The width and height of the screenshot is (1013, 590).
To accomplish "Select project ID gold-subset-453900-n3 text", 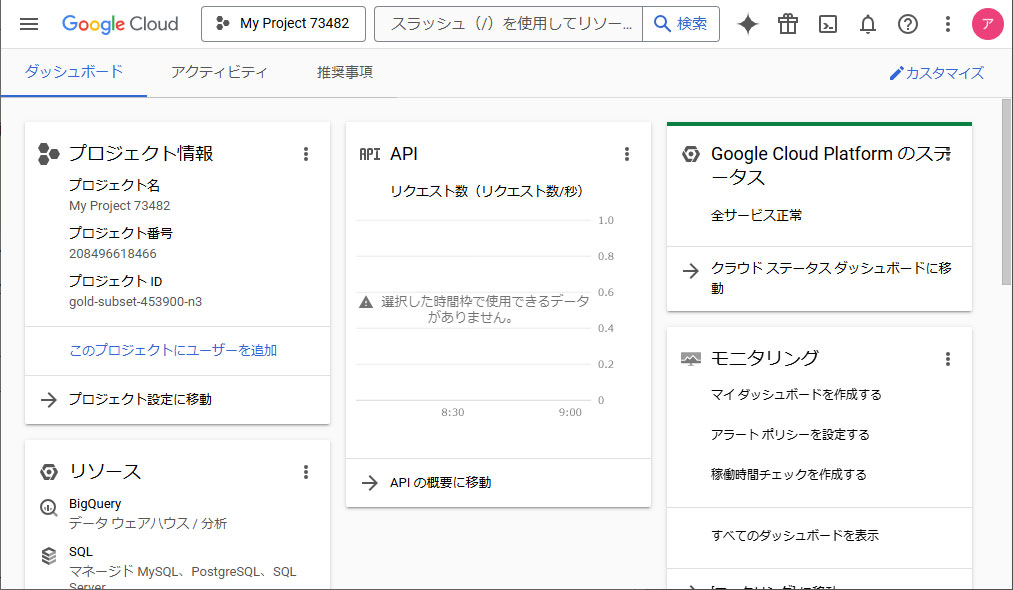I will 136,302.
